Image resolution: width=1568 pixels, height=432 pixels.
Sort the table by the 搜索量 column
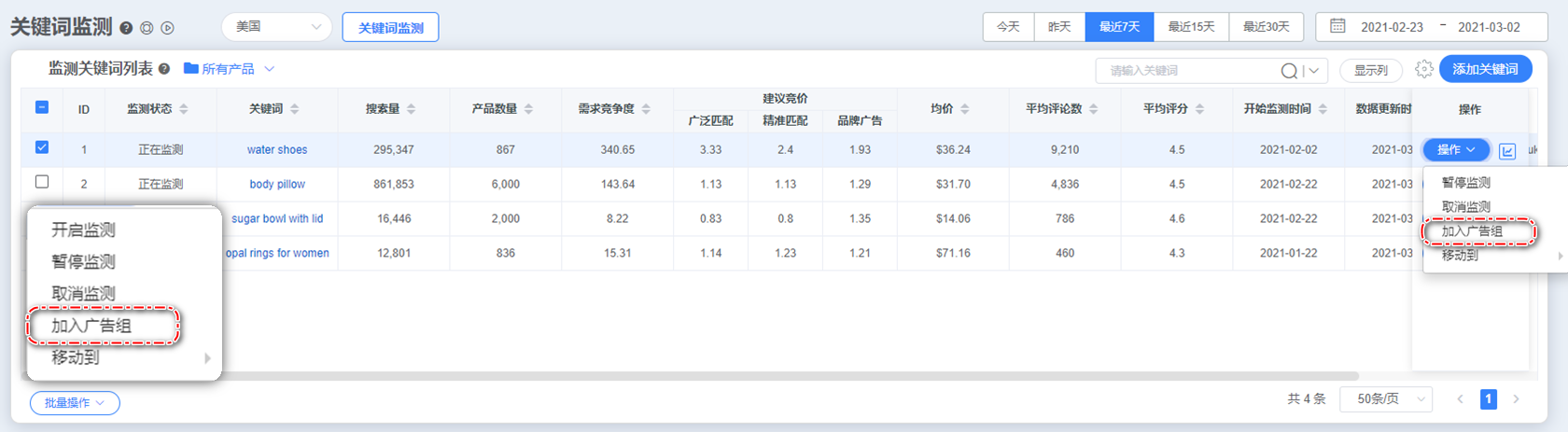tap(411, 109)
